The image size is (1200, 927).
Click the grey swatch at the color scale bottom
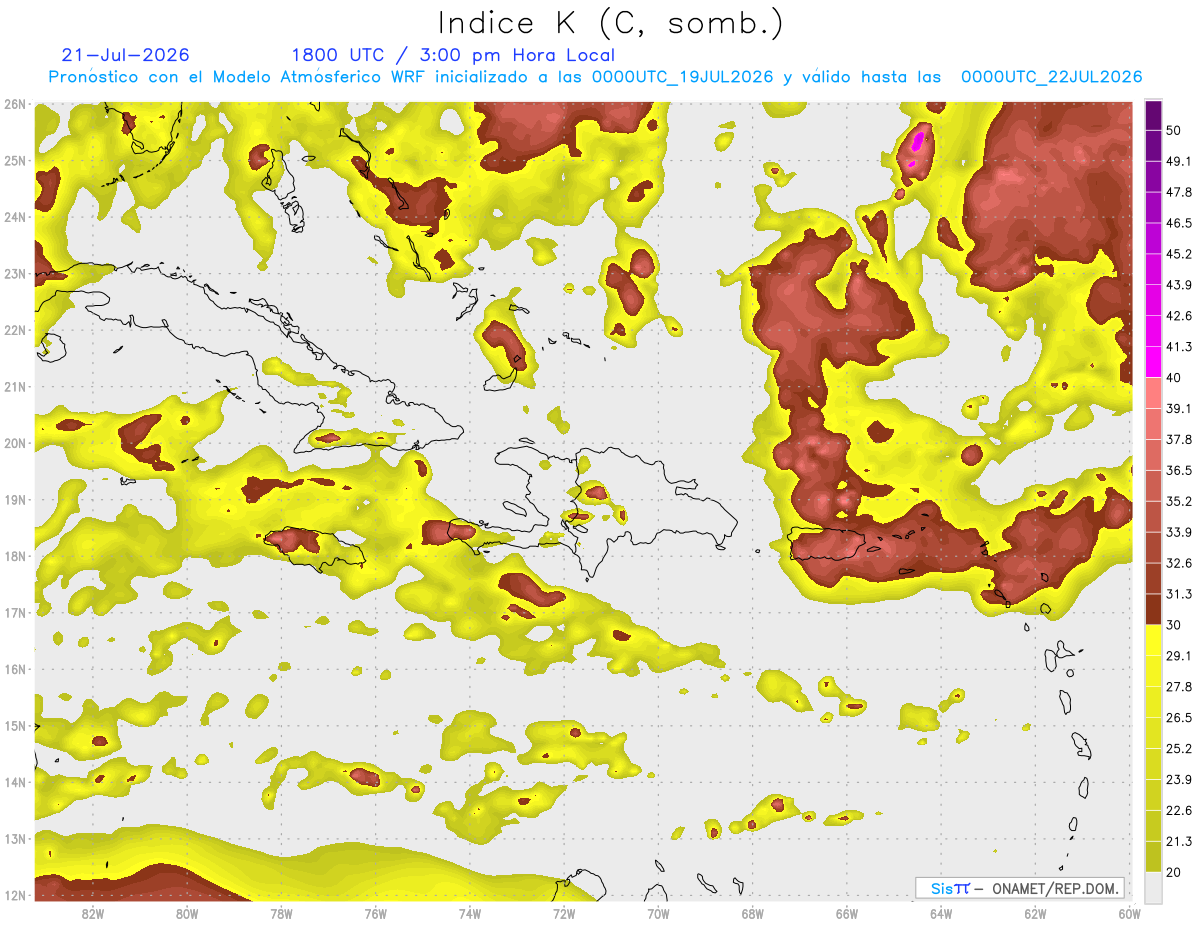click(1153, 886)
